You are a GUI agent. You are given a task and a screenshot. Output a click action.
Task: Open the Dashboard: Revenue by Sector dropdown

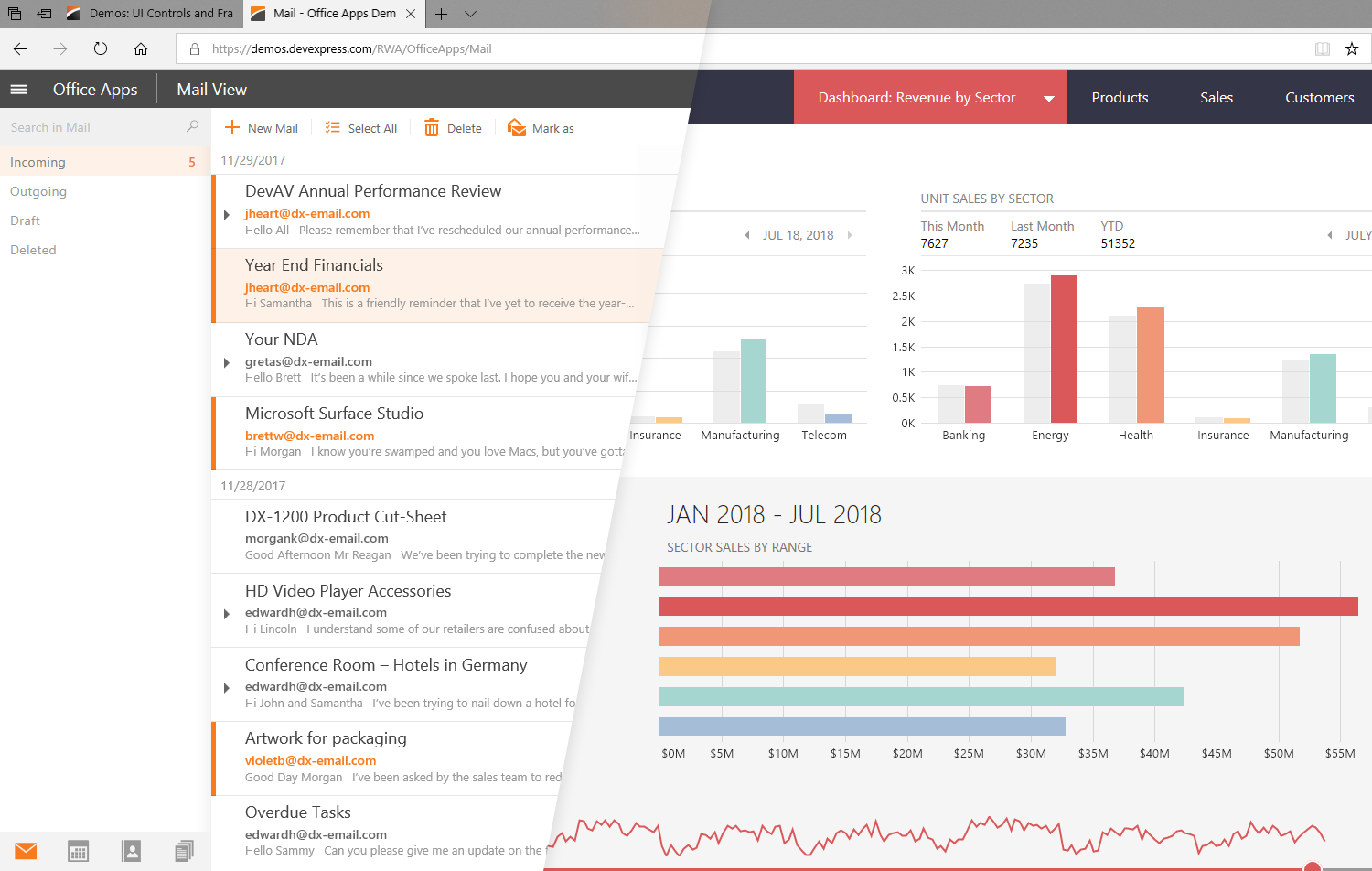click(1048, 97)
